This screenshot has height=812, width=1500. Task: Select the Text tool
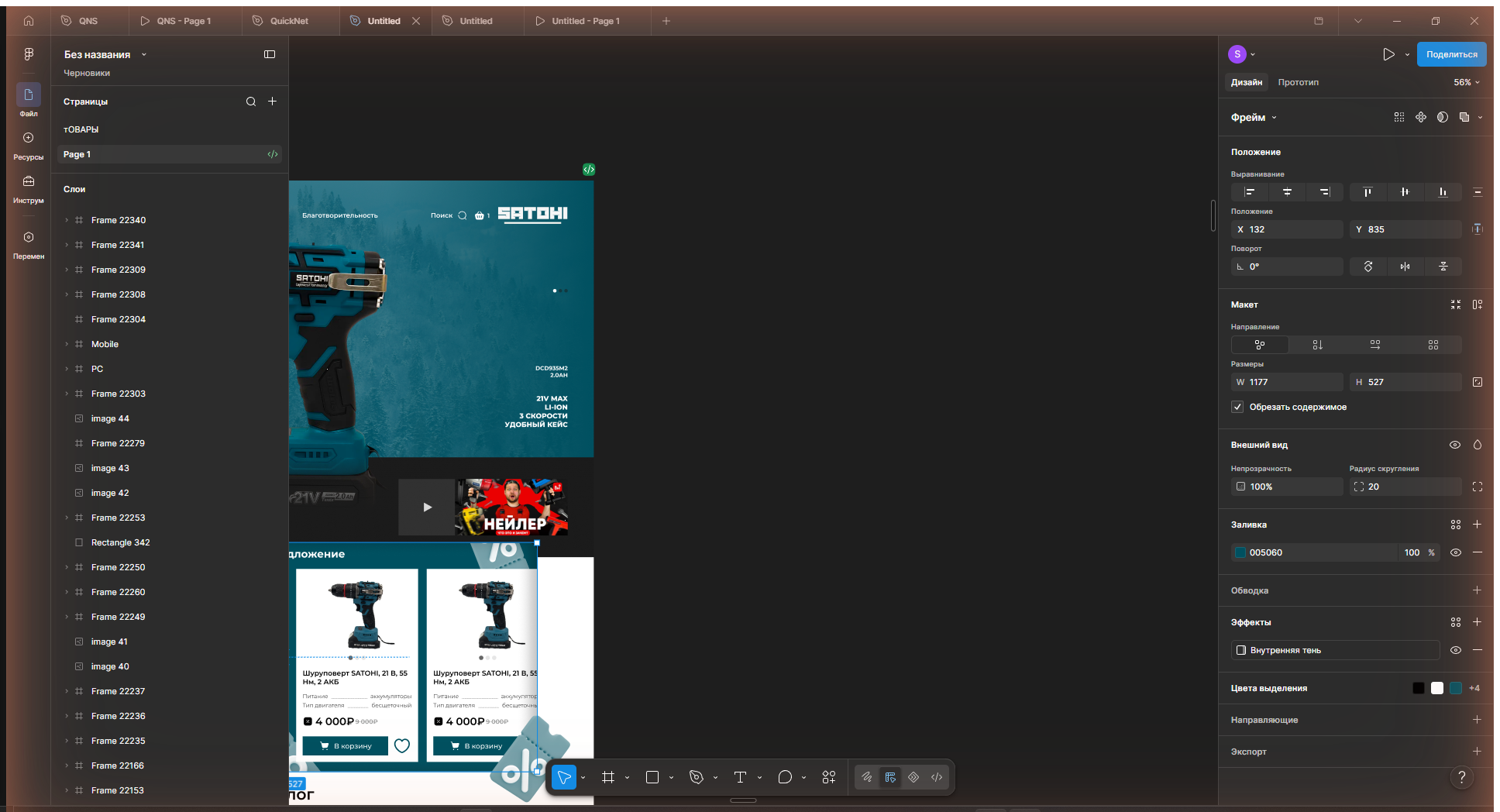[x=740, y=777]
